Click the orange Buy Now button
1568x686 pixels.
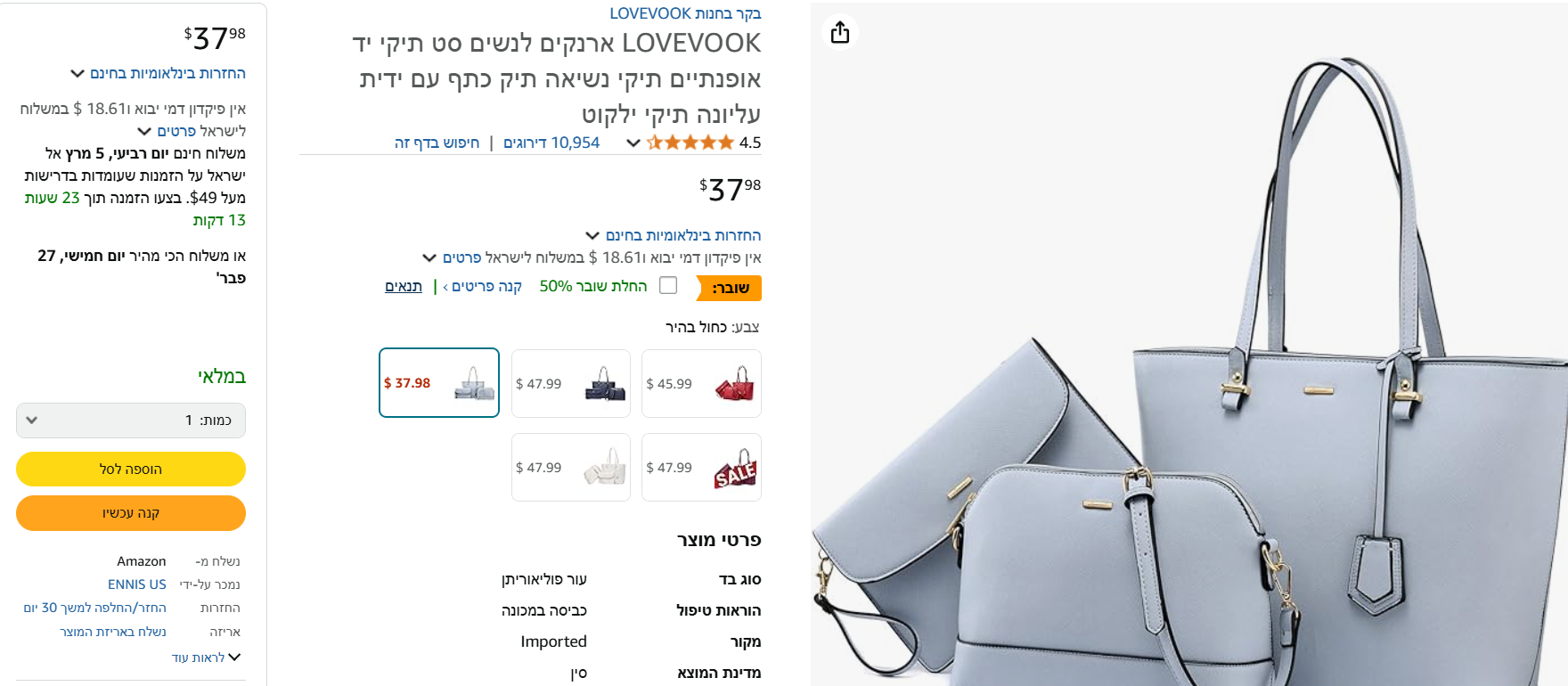coord(131,513)
